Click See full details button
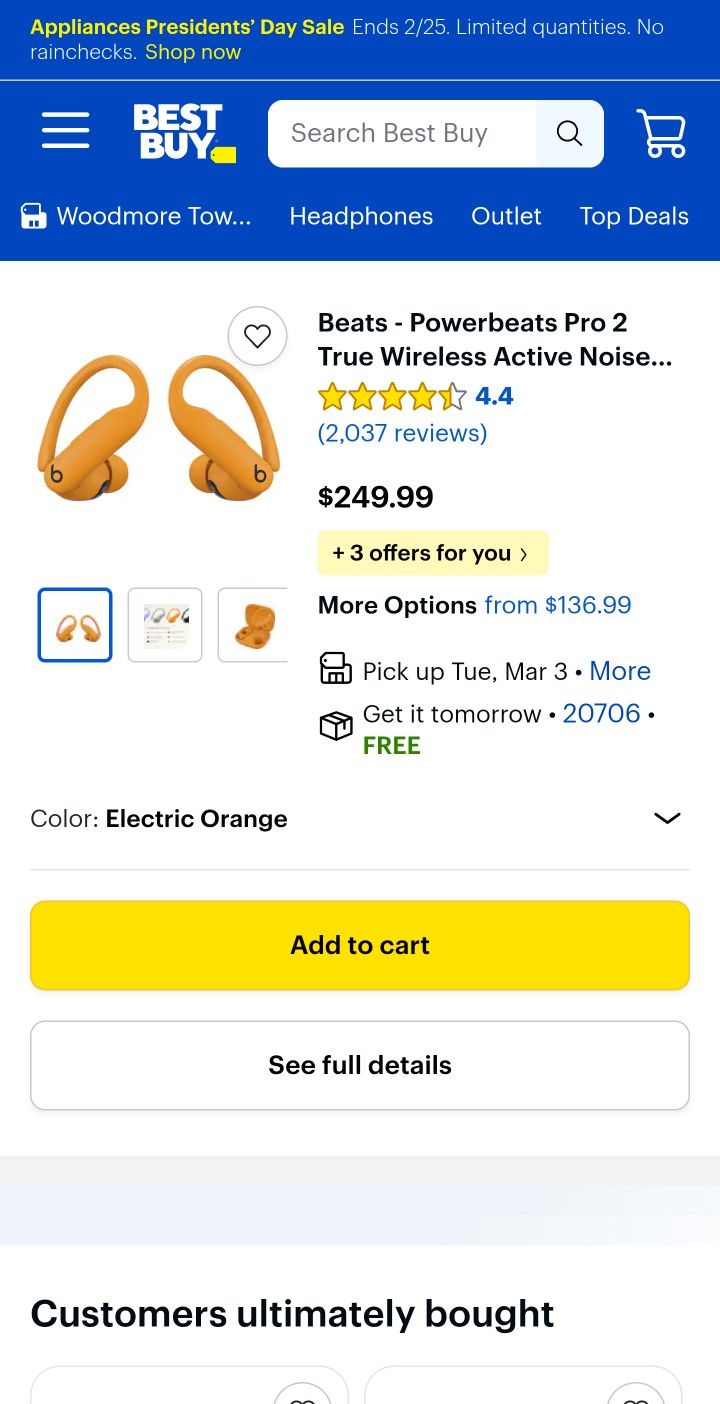Image resolution: width=720 pixels, height=1404 pixels. click(x=360, y=1065)
